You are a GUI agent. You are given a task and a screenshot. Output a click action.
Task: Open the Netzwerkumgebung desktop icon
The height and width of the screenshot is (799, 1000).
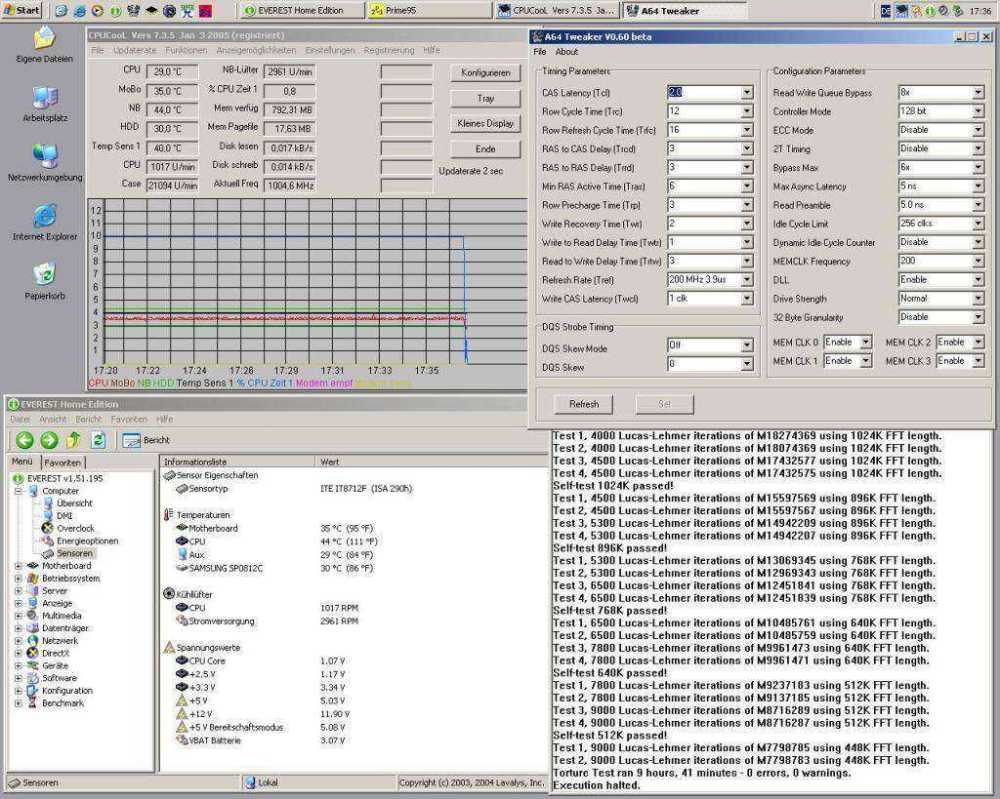(45, 163)
